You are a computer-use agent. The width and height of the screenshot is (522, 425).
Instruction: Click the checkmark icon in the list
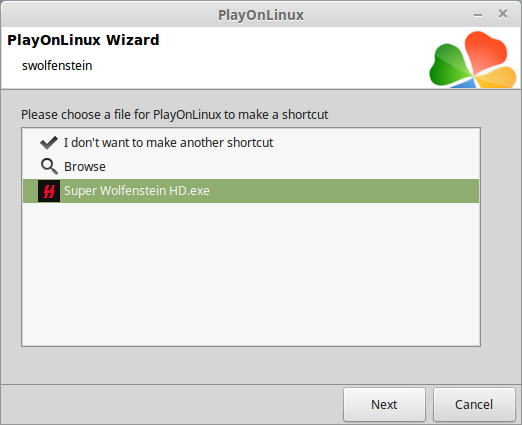[x=49, y=143]
